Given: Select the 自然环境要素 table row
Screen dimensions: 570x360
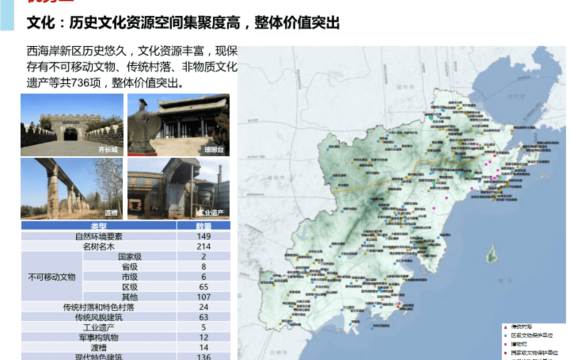Looking at the screenshot, I should point(125,236).
